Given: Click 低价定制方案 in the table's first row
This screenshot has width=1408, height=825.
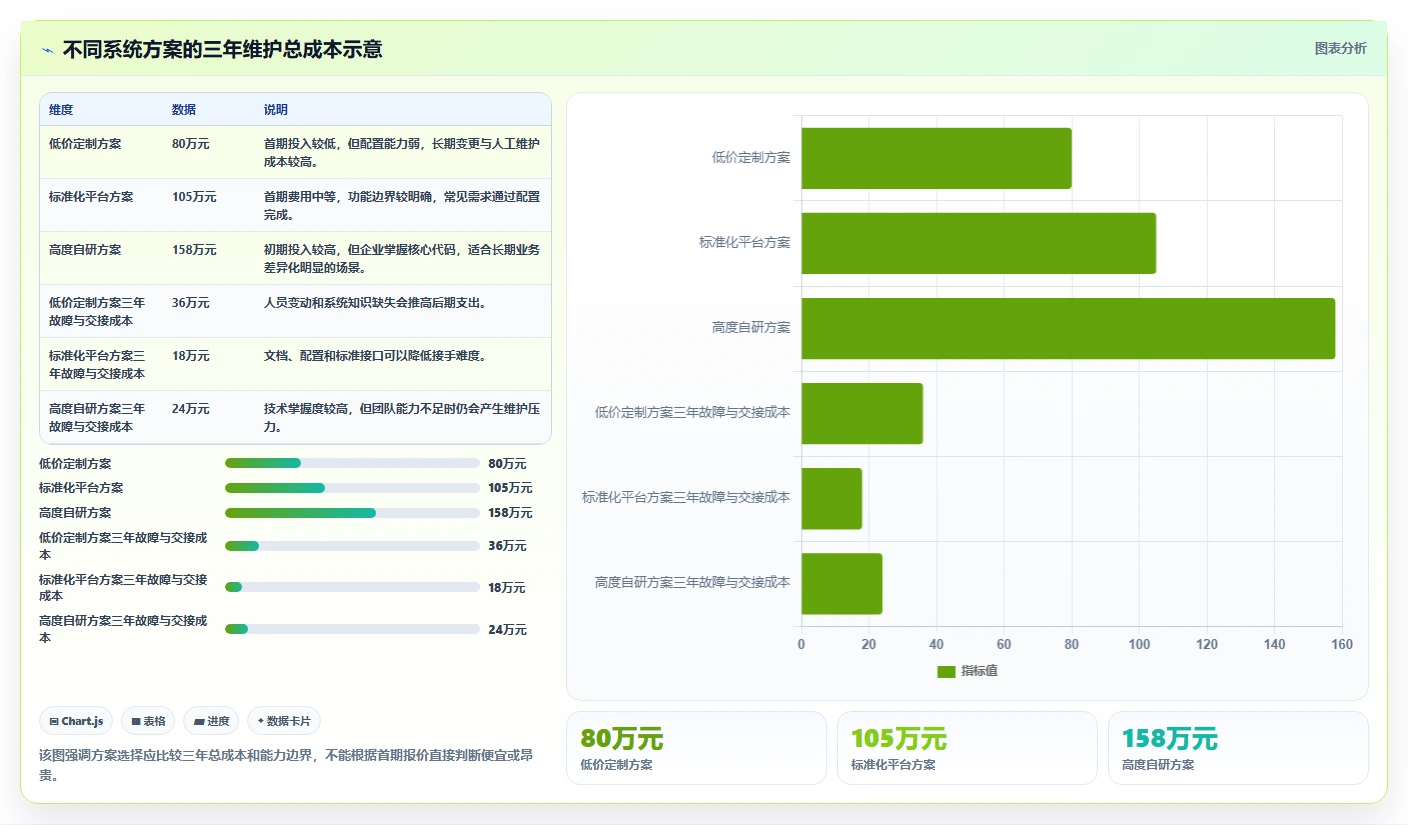Looking at the screenshot, I should [85, 144].
